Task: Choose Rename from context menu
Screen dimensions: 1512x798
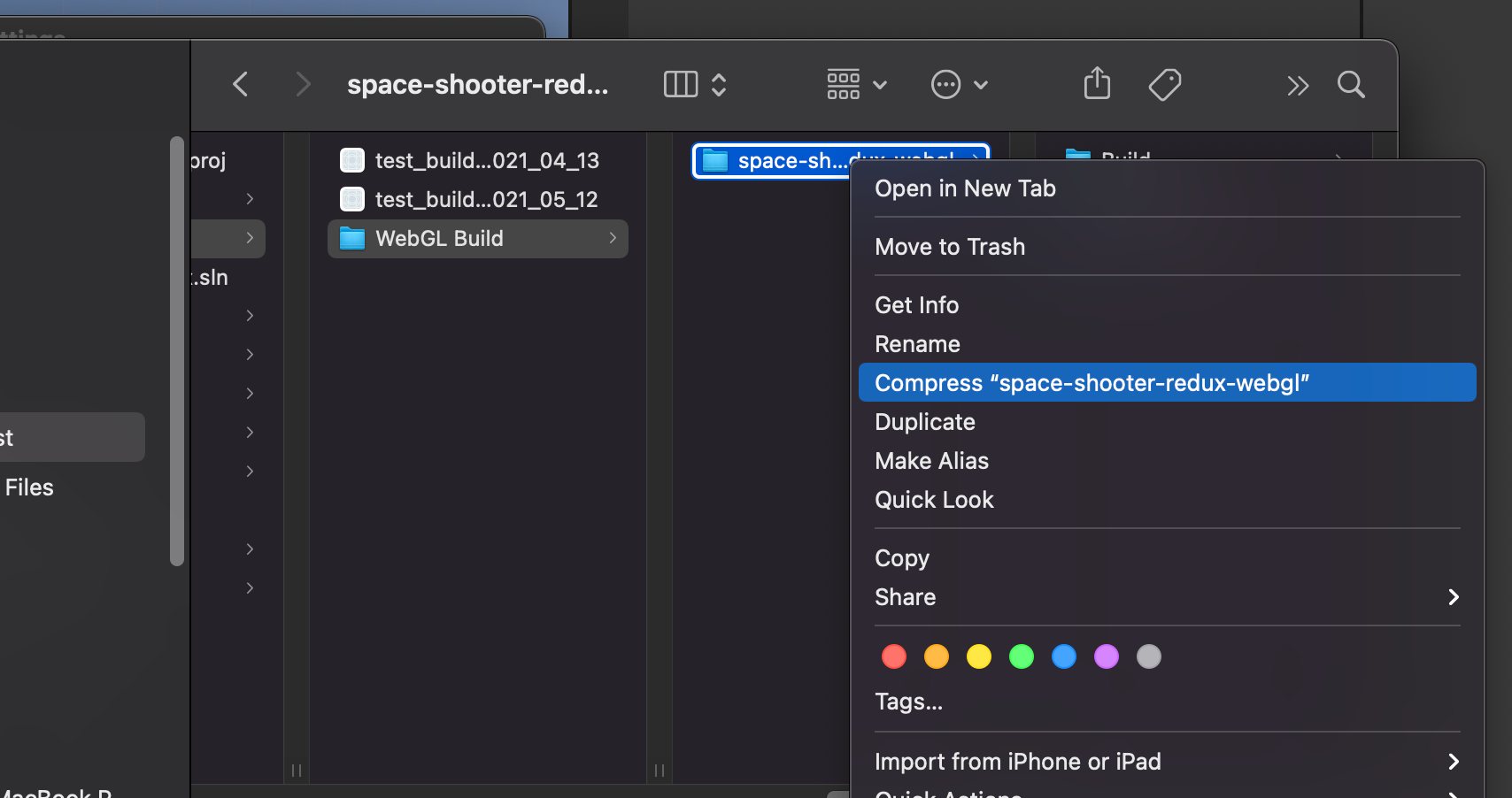Action: click(1167, 344)
